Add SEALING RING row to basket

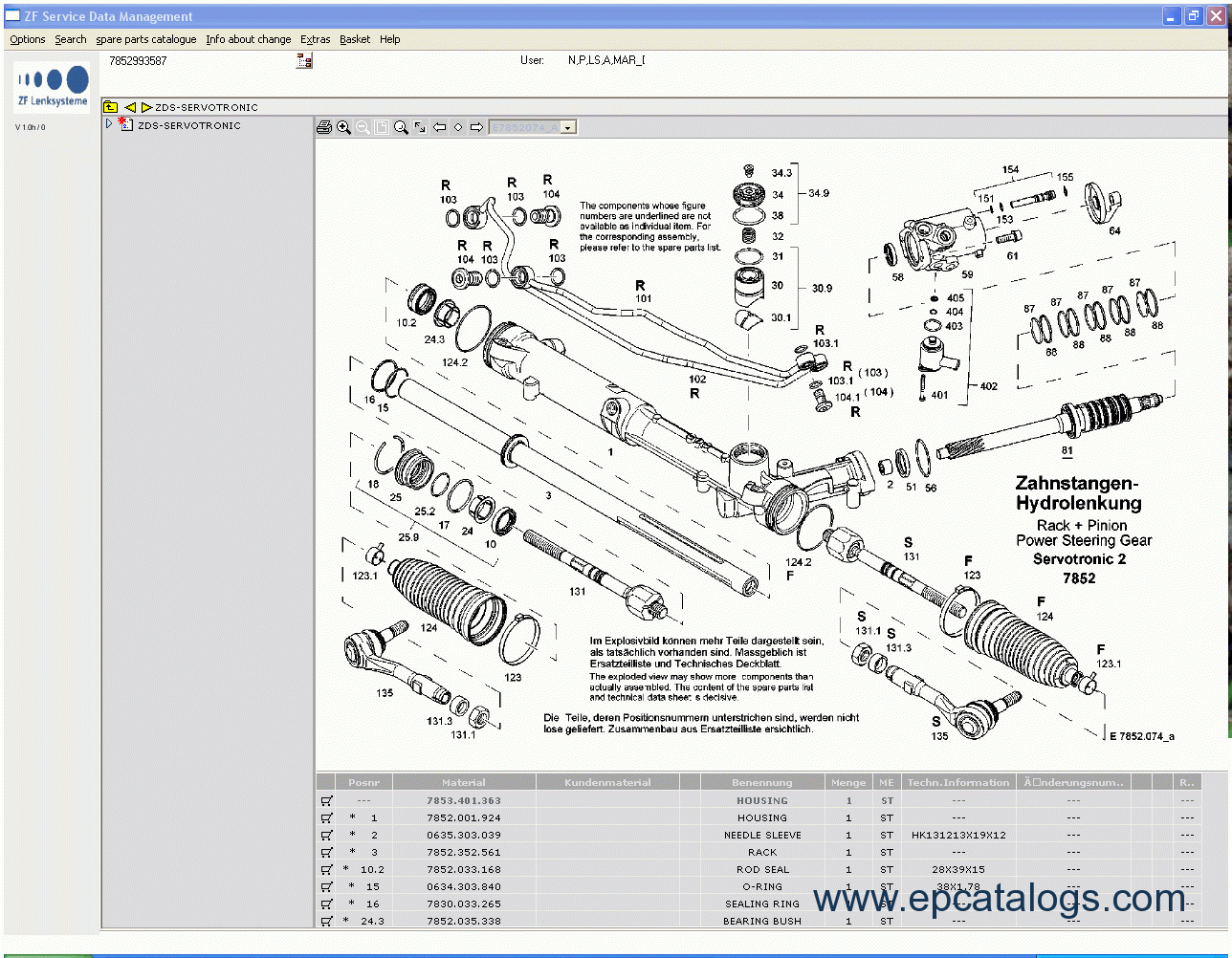326,904
